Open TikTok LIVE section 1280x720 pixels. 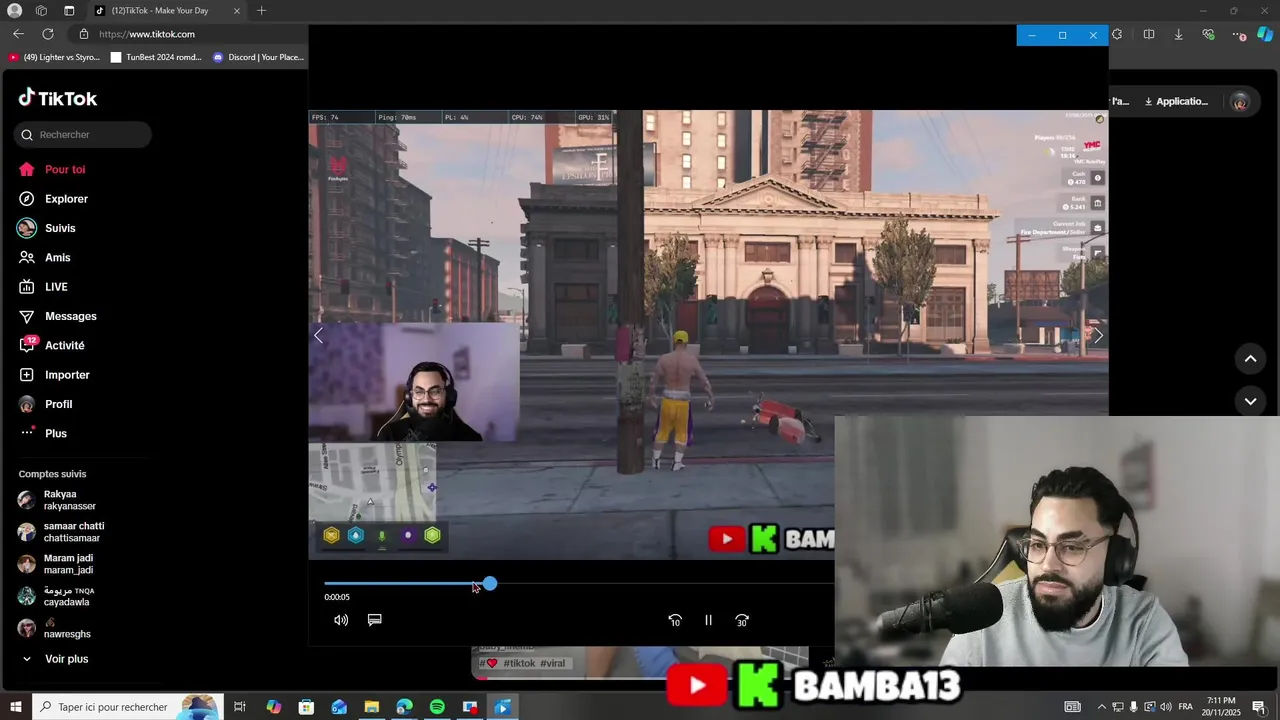click(x=44, y=287)
